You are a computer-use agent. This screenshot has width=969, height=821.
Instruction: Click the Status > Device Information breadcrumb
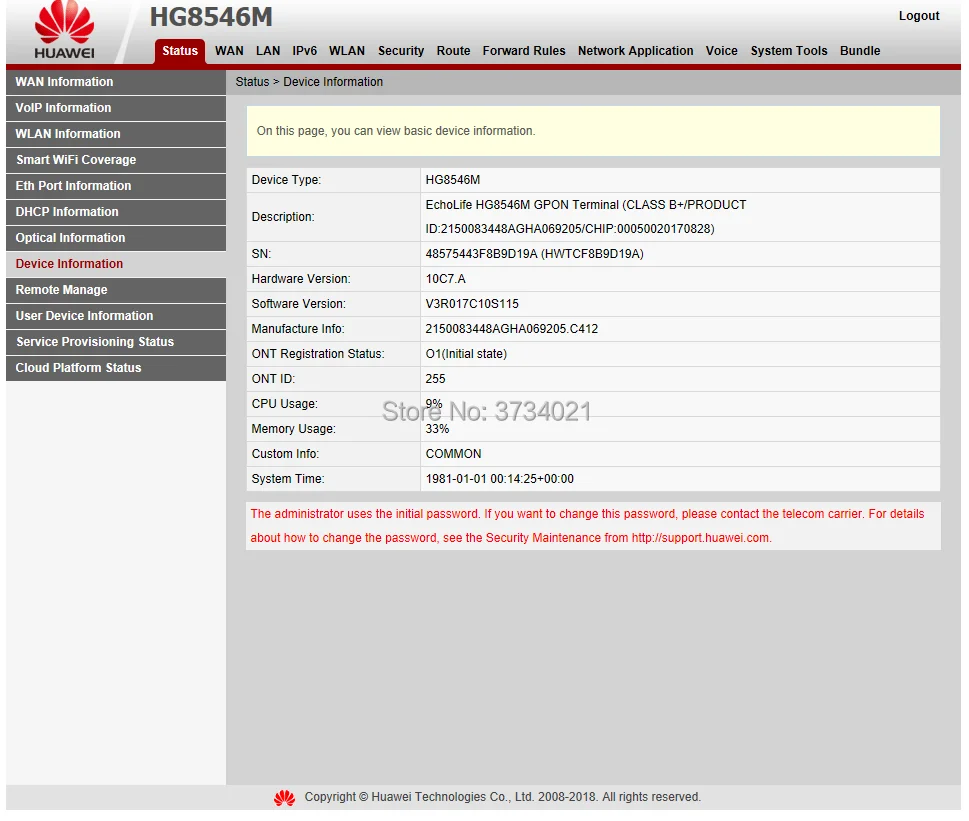(309, 82)
